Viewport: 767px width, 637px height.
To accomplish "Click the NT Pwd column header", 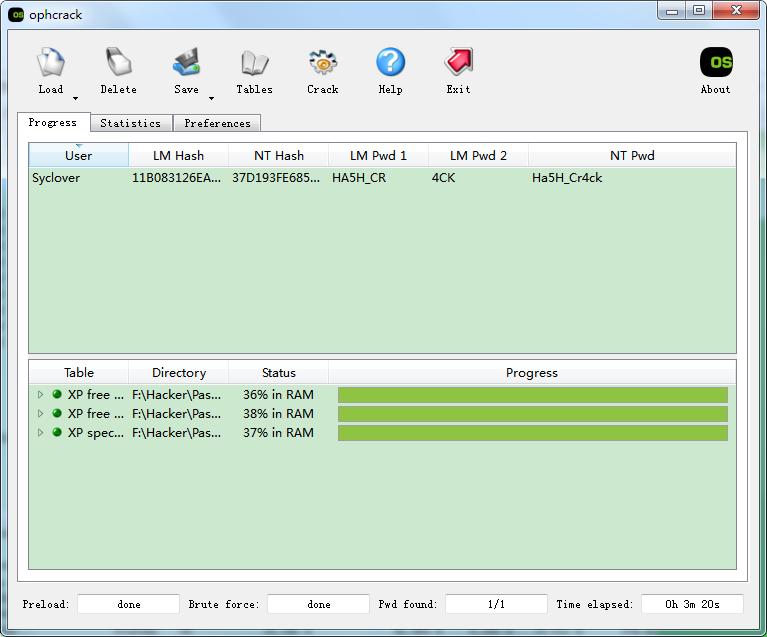I will [x=632, y=156].
